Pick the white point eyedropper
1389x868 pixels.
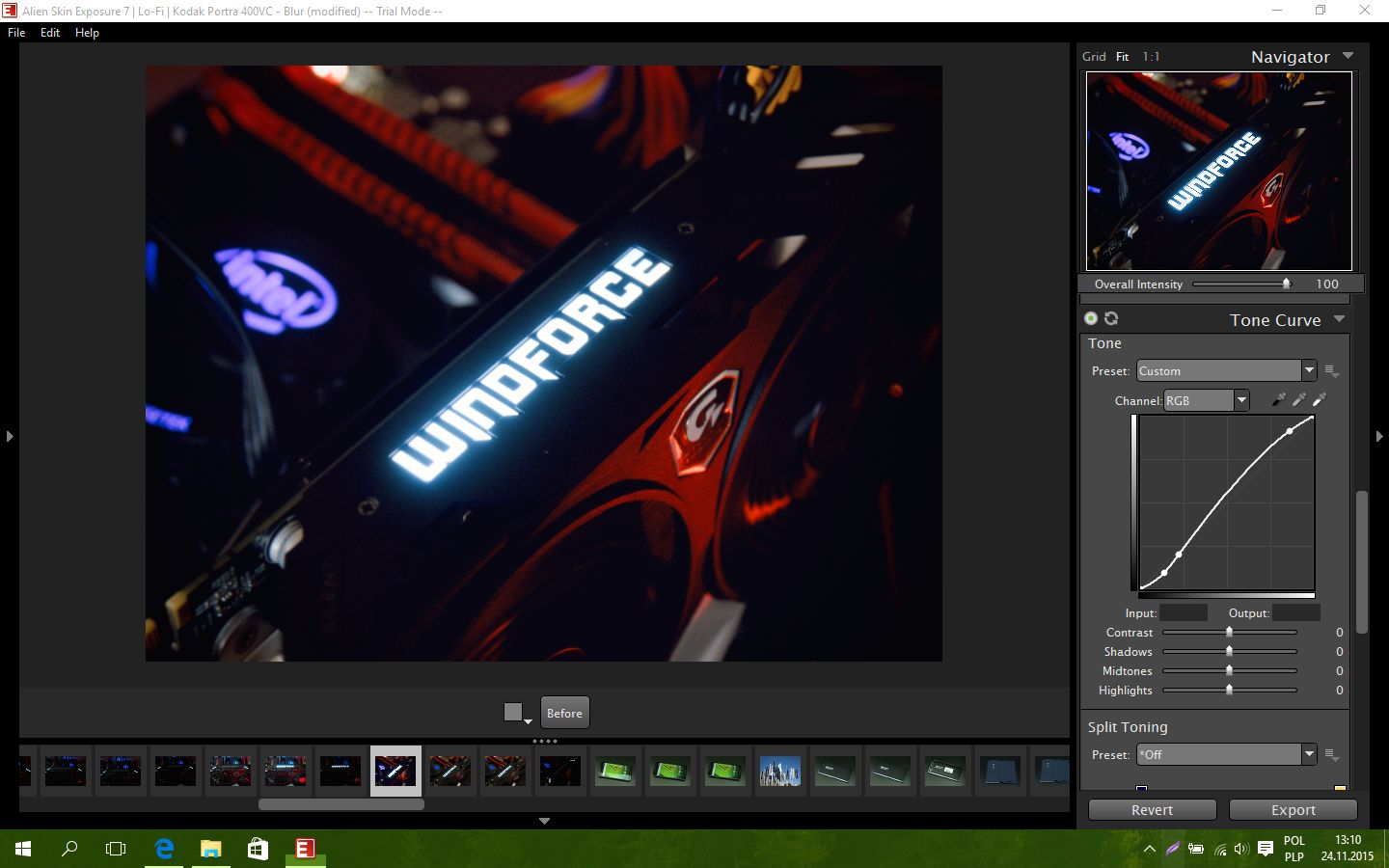pyautogui.click(x=1320, y=399)
